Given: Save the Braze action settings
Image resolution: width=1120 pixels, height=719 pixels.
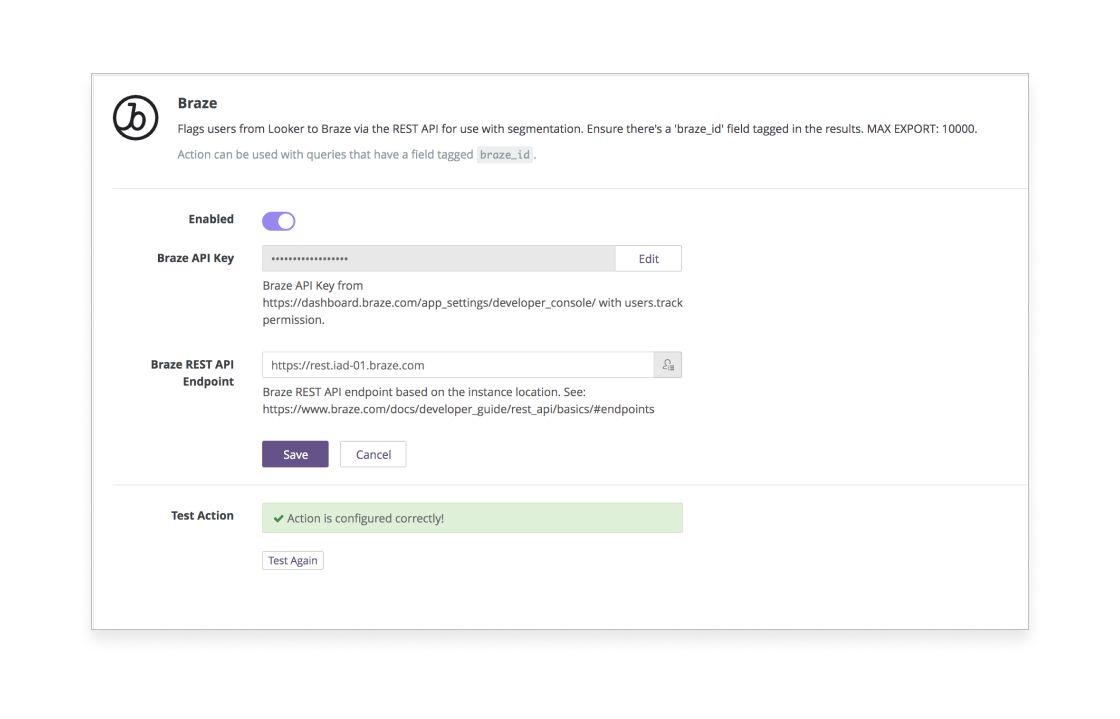Looking at the screenshot, I should [295, 454].
